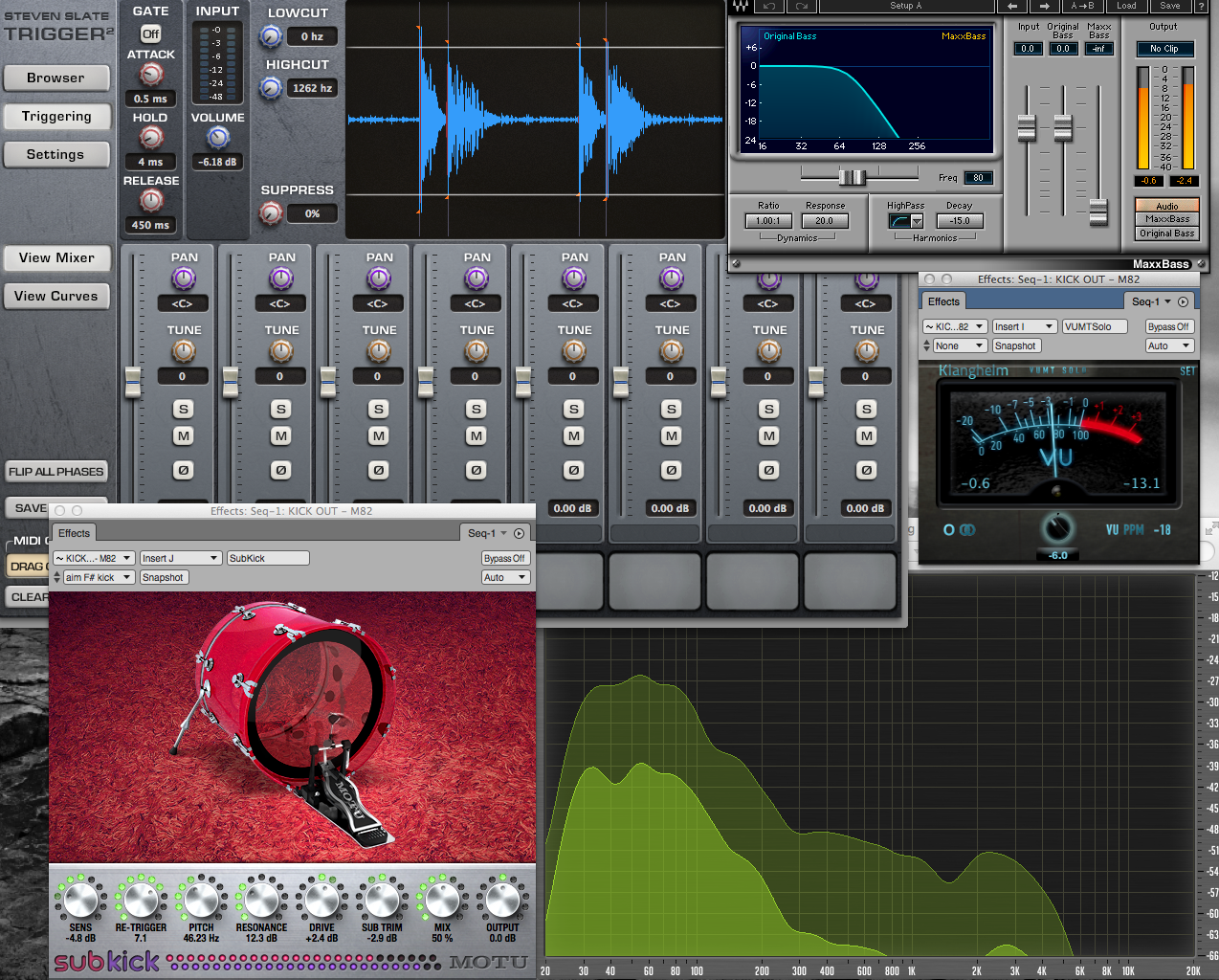This screenshot has width=1219, height=980.
Task: Click the Decay value field in MaxxBass
Action: coord(959,221)
